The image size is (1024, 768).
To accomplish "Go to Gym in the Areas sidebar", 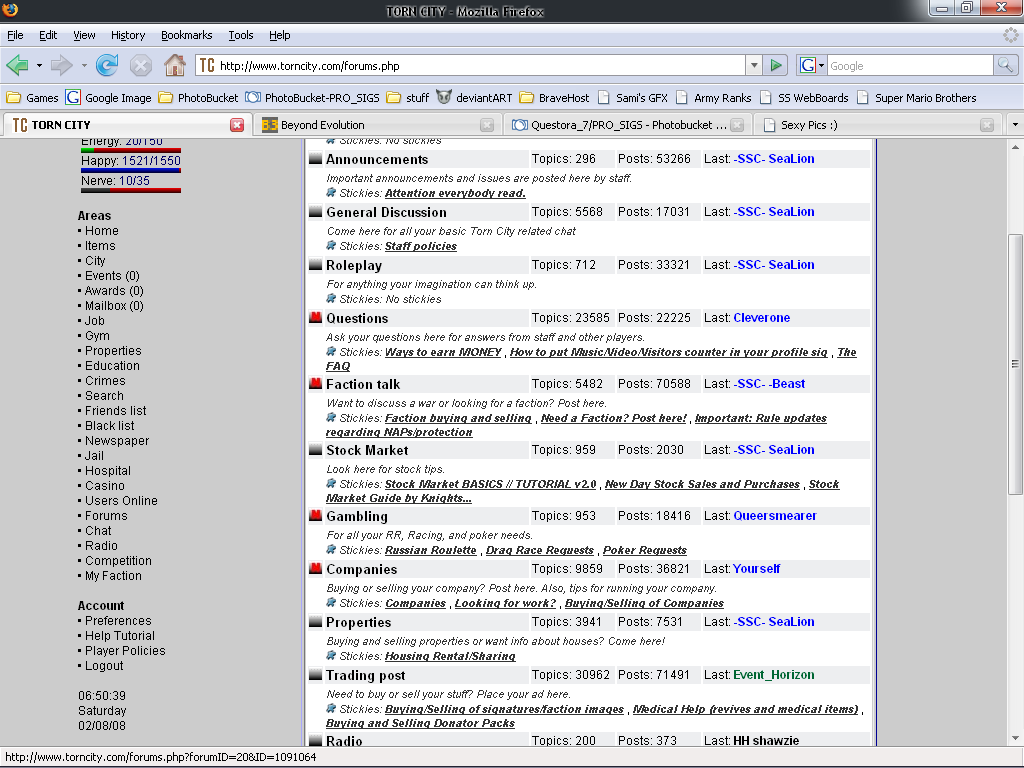I will tap(97, 336).
